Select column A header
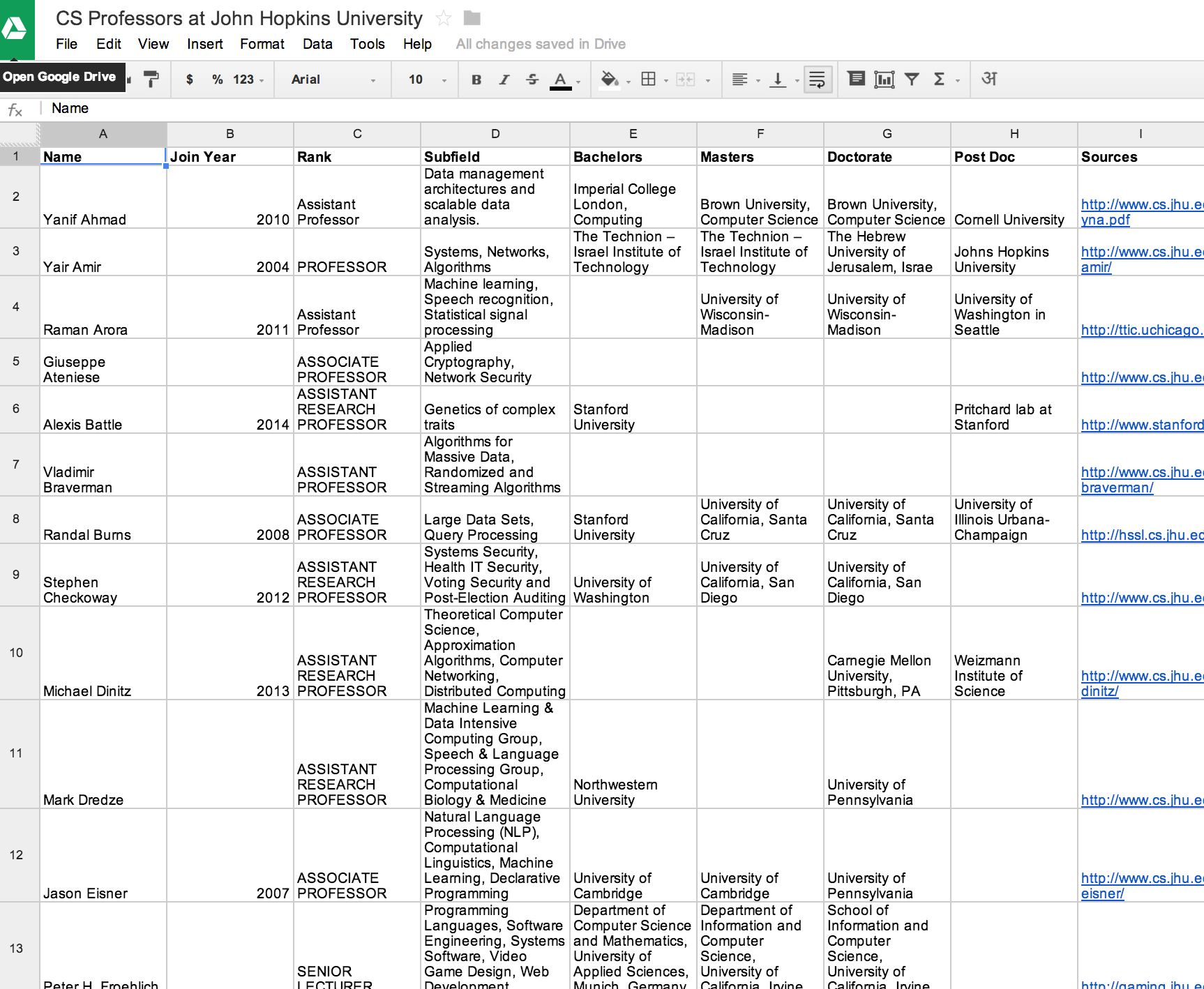 103,134
